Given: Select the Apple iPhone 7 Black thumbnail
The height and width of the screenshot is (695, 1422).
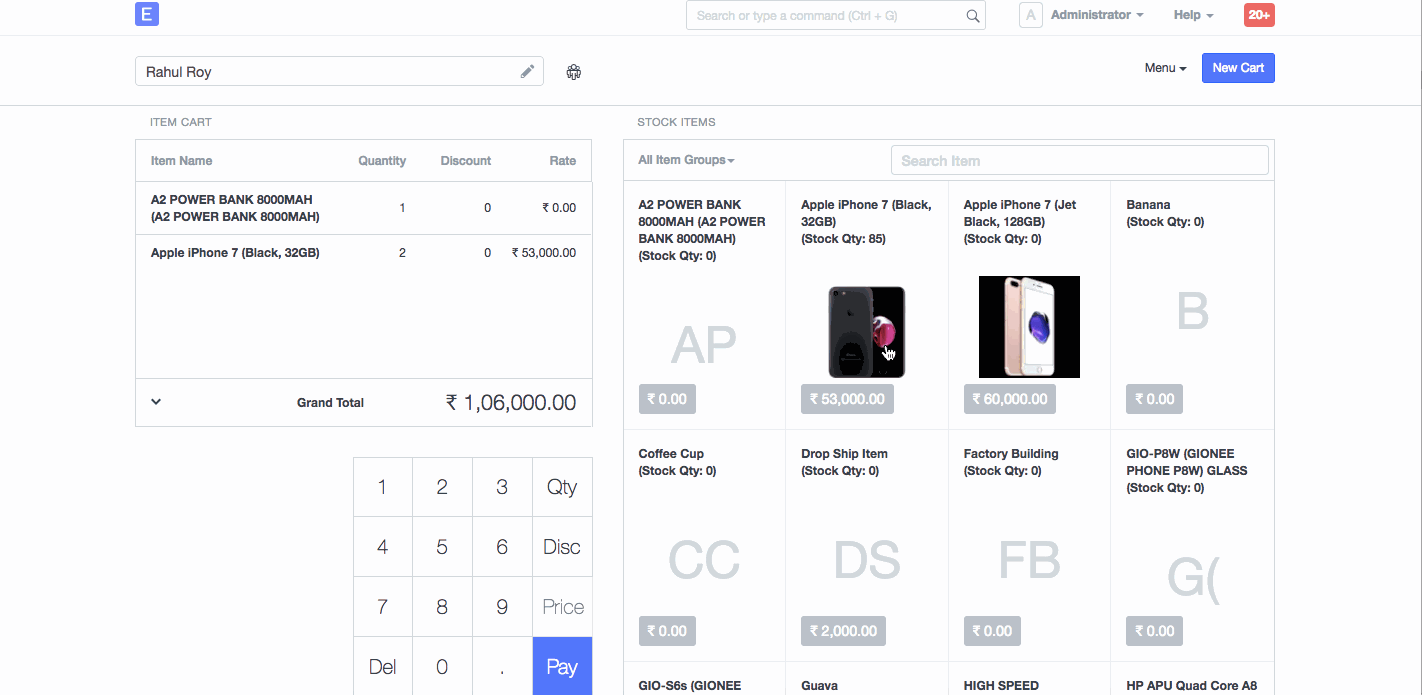Looking at the screenshot, I should (866, 331).
